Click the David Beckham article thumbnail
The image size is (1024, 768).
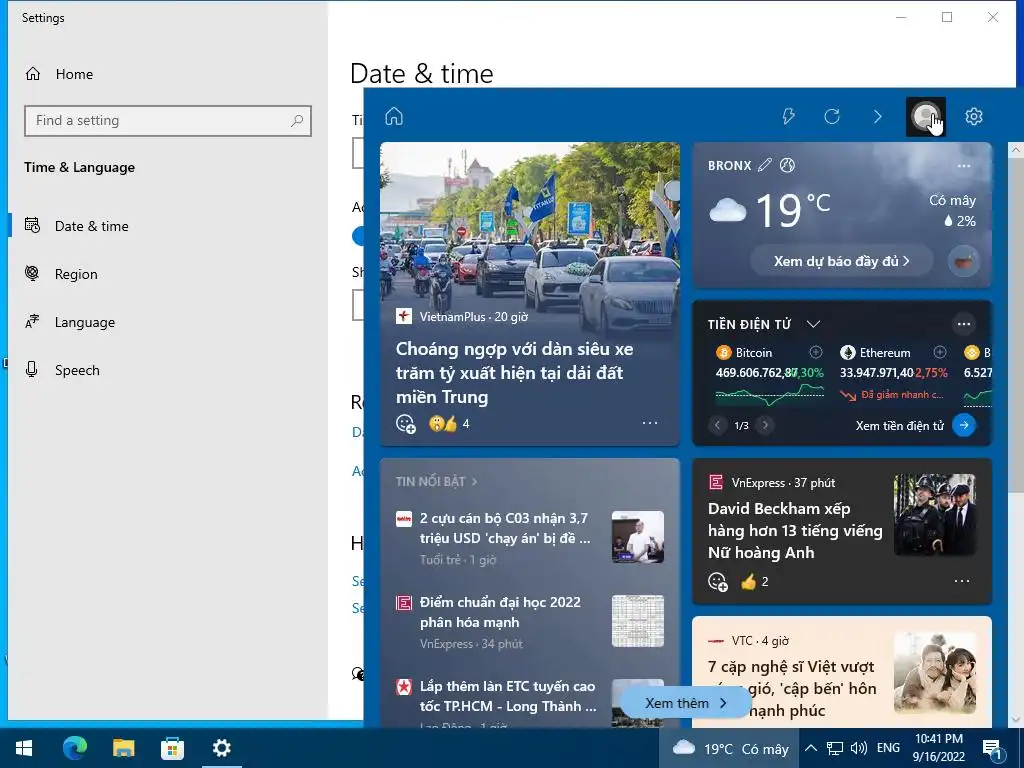click(935, 515)
